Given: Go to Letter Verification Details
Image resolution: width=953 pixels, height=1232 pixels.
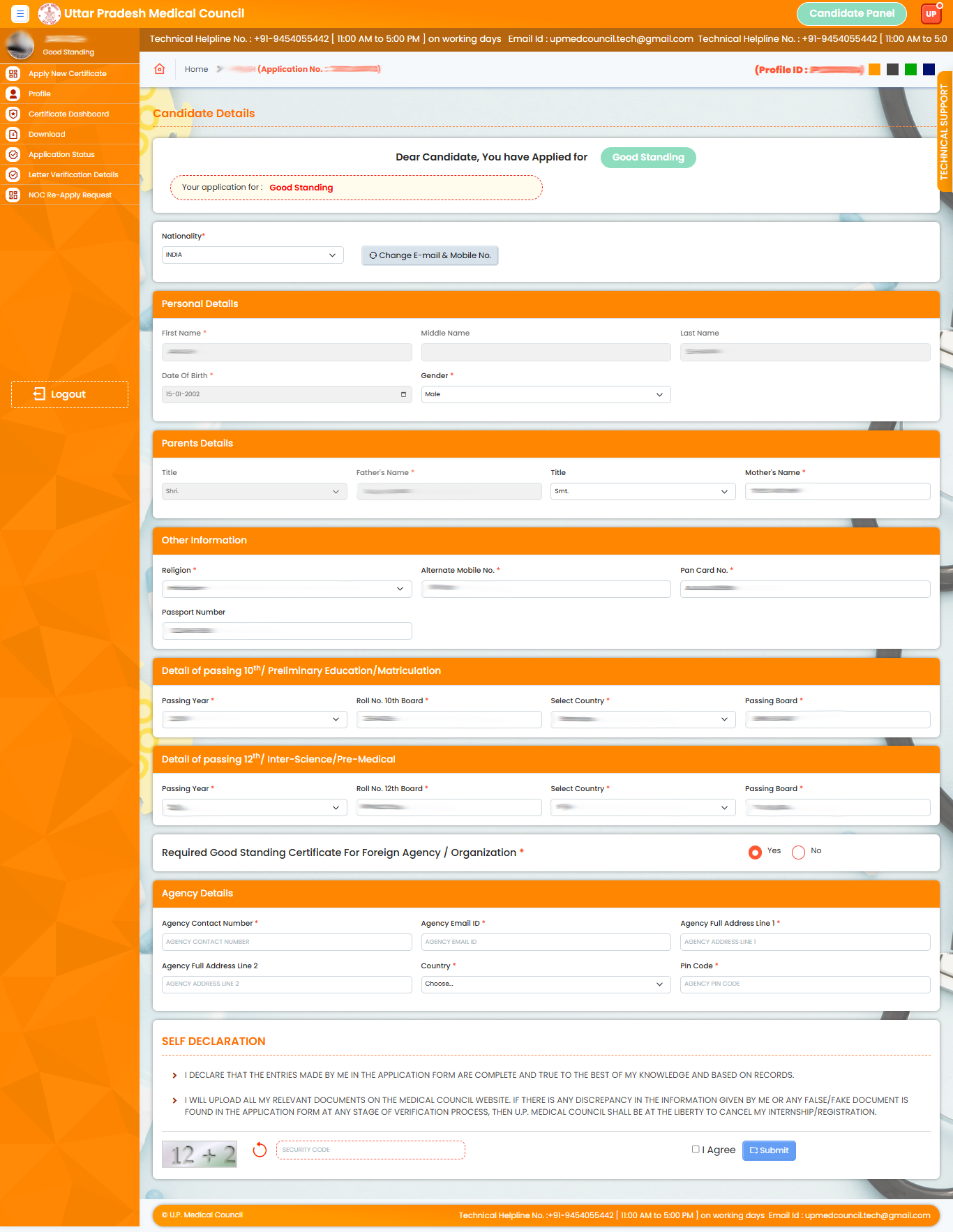Looking at the screenshot, I should click(73, 174).
